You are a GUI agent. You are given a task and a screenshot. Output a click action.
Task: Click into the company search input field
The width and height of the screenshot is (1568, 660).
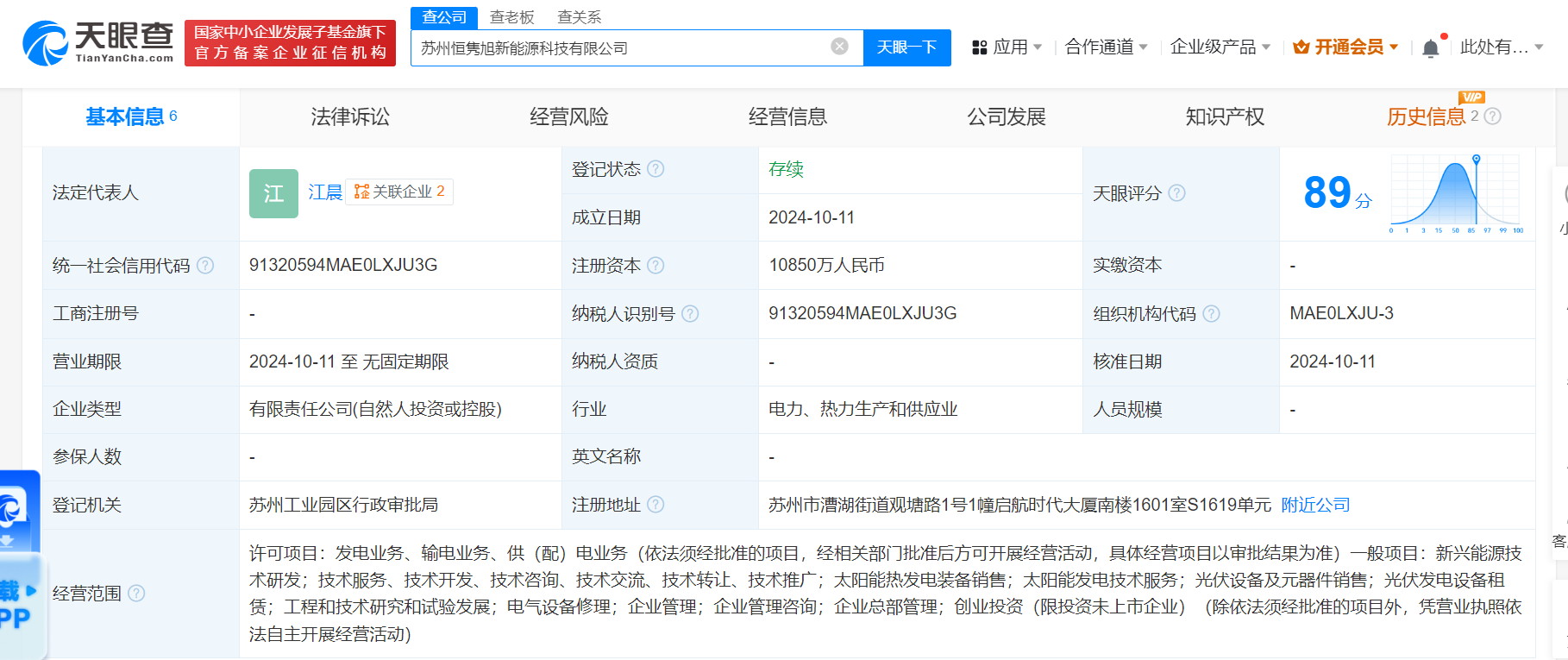[x=621, y=47]
